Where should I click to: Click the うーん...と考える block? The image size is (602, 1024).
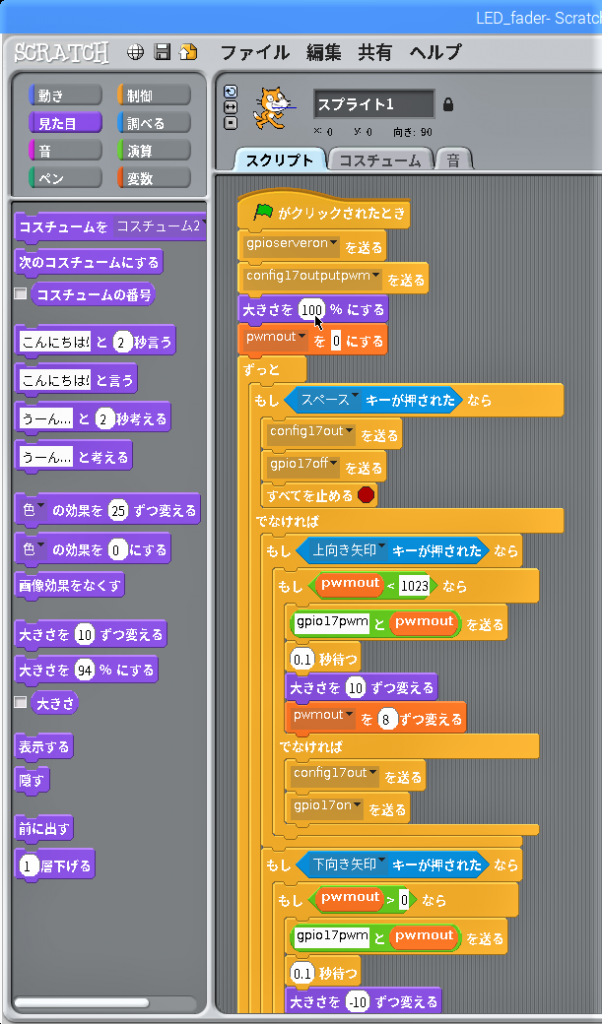pos(73,458)
